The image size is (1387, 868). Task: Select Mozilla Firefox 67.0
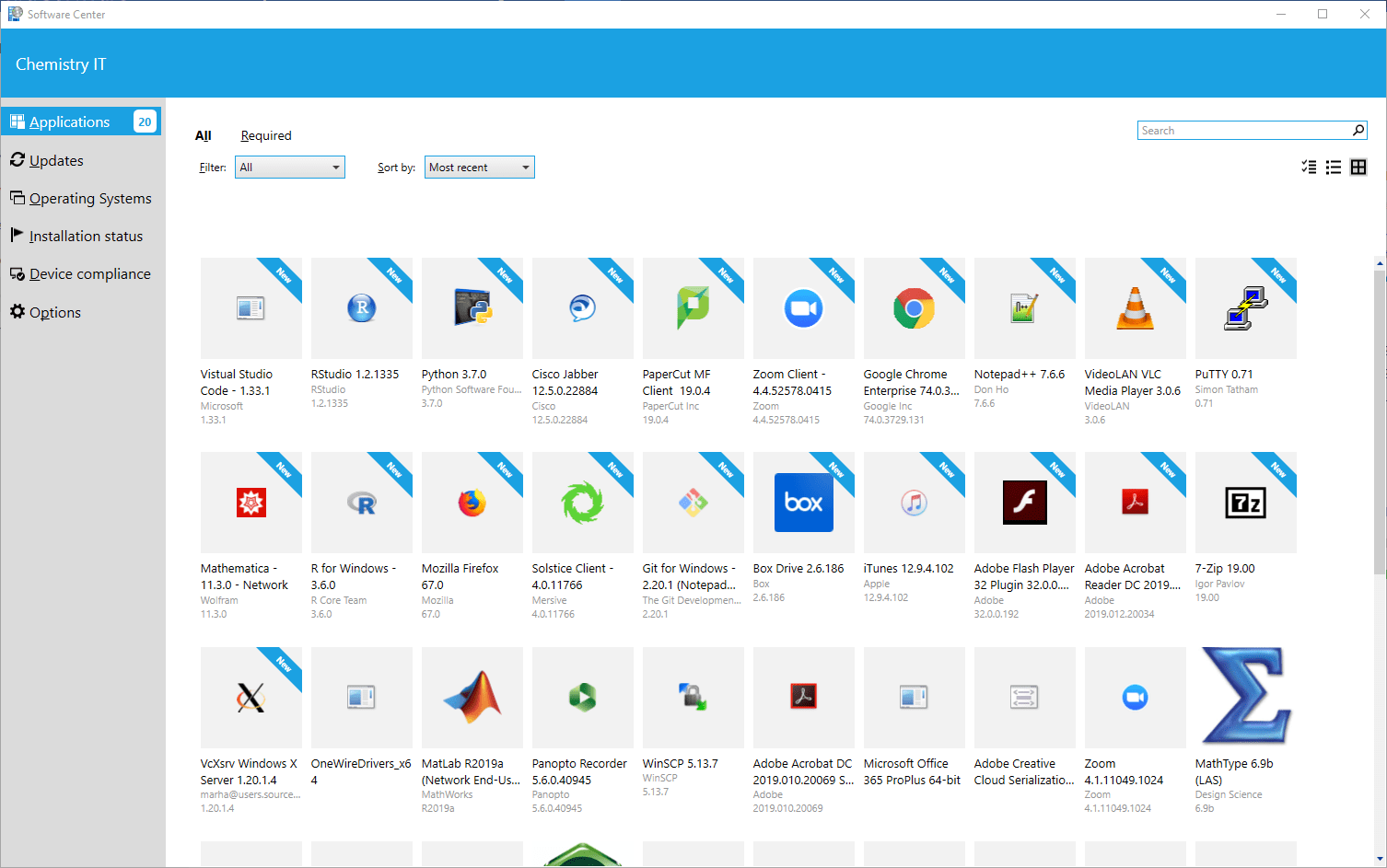(472, 503)
